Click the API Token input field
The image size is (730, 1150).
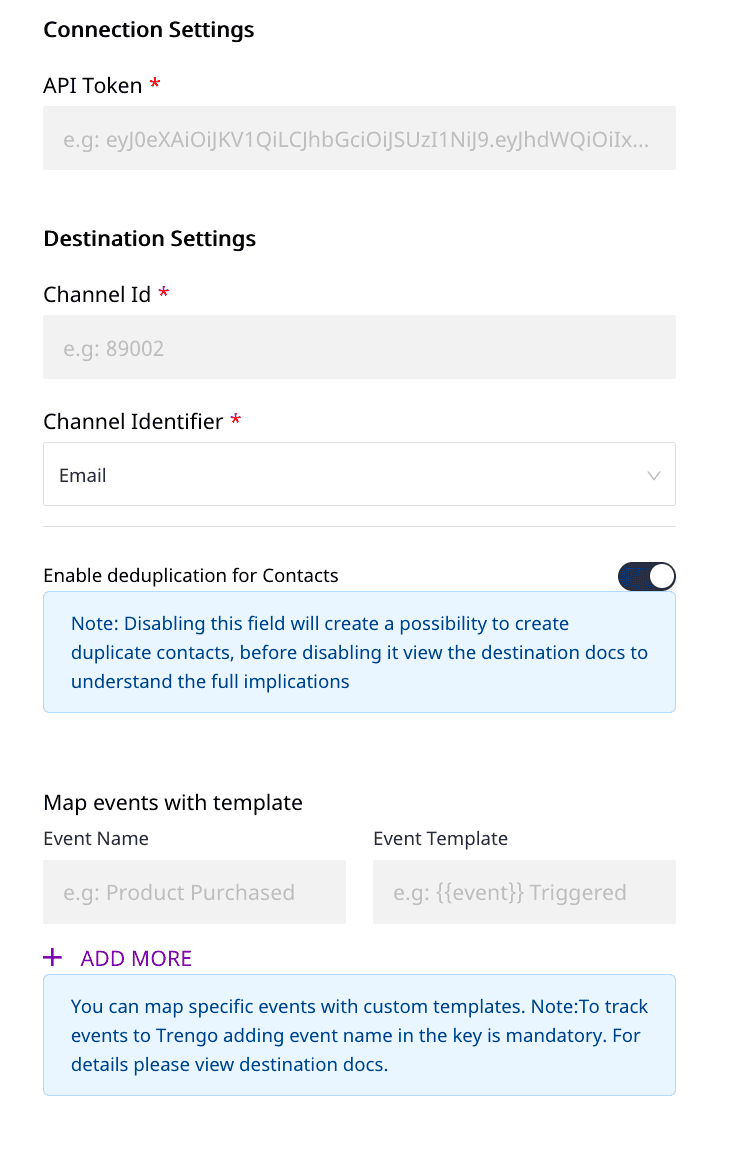coord(359,138)
